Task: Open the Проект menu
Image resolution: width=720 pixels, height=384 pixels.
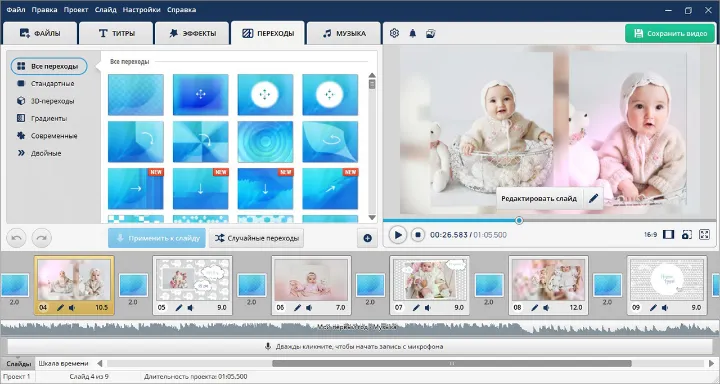Action: point(76,9)
